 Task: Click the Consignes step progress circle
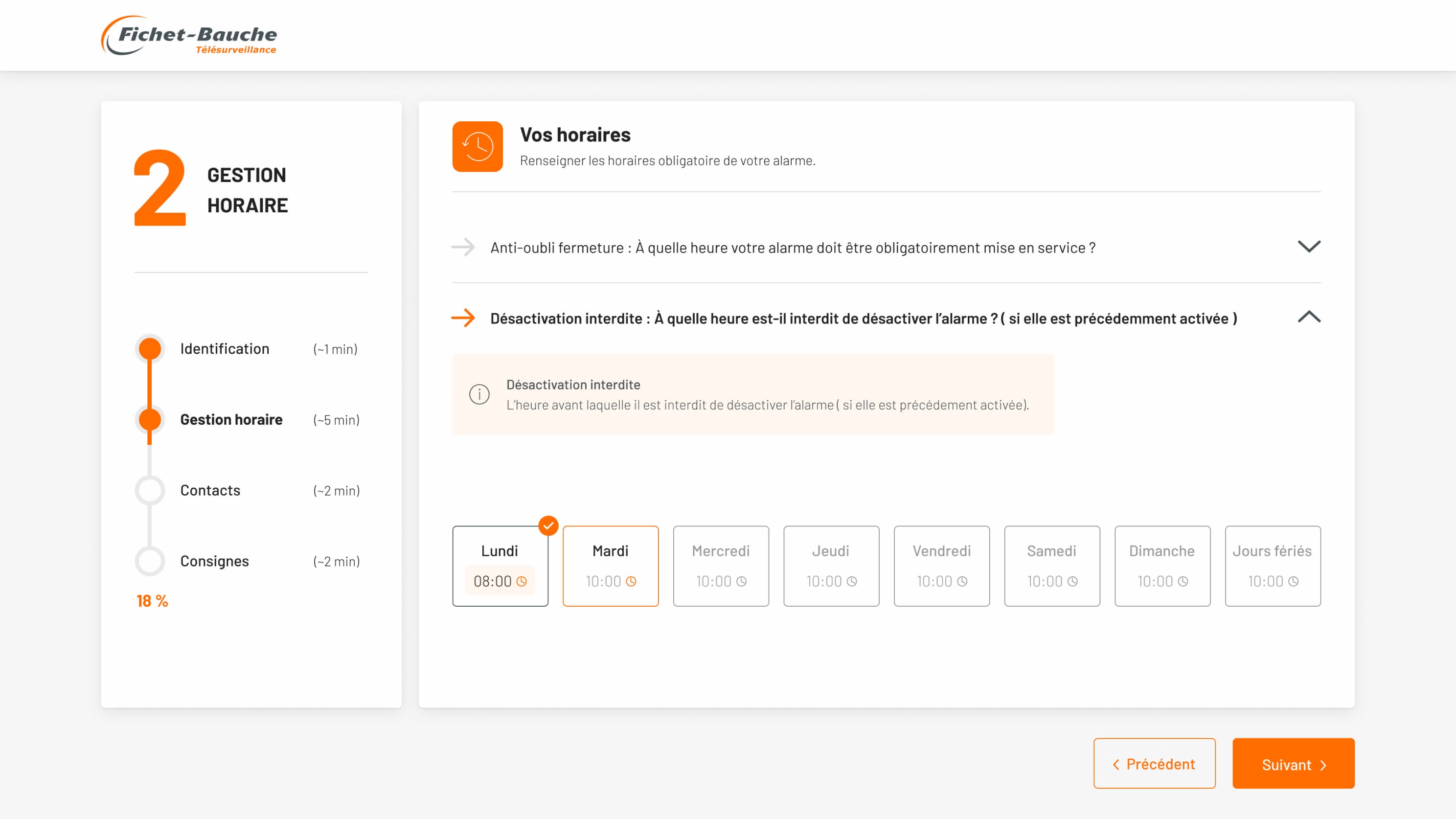pyautogui.click(x=150, y=561)
